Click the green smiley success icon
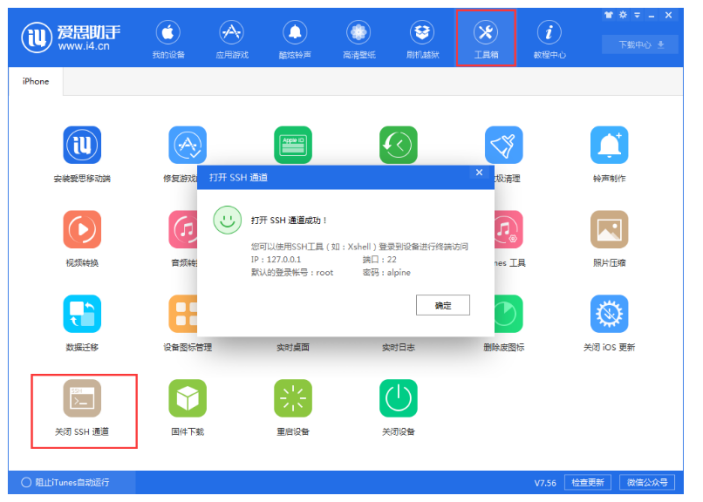Viewport: 703px width, 502px height. click(227, 220)
